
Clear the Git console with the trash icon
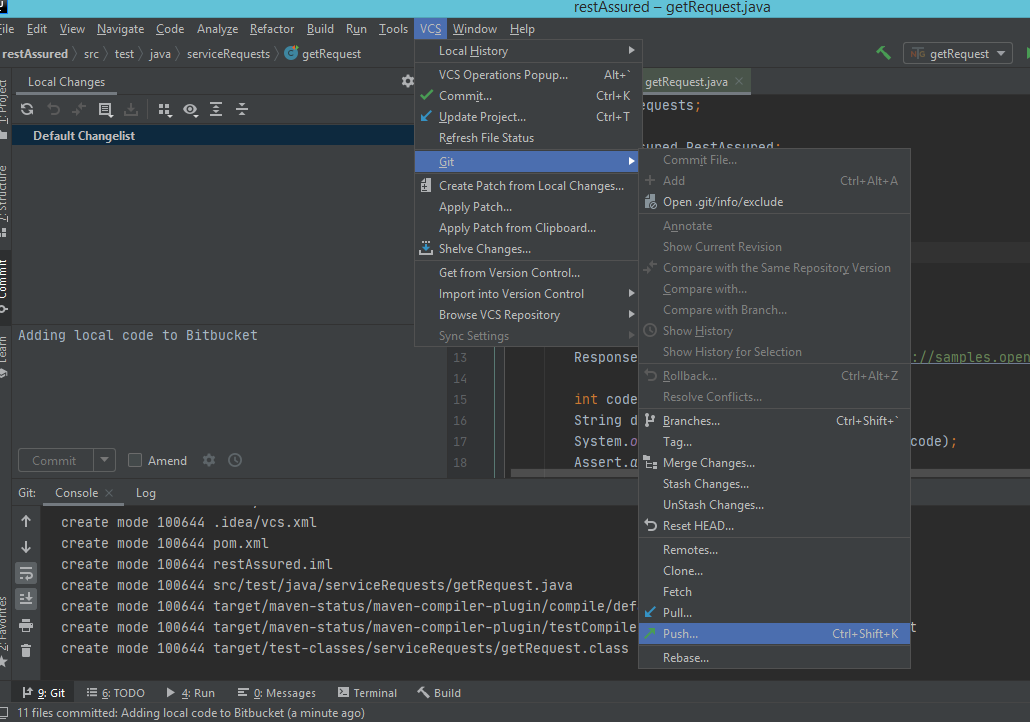click(24, 648)
